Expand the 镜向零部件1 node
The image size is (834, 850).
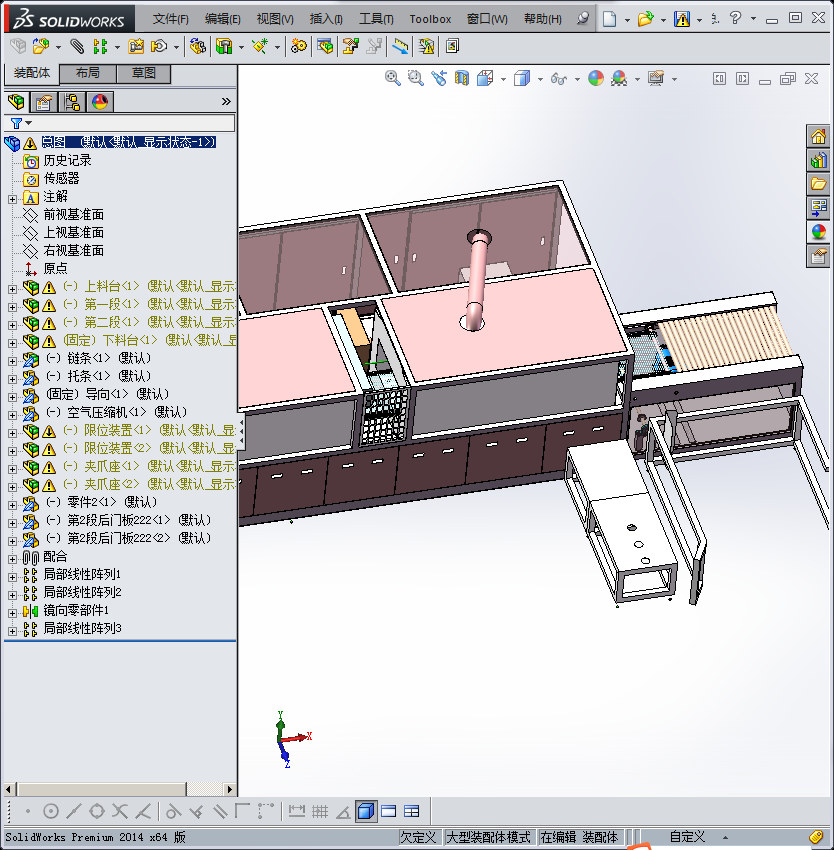[x=12, y=613]
